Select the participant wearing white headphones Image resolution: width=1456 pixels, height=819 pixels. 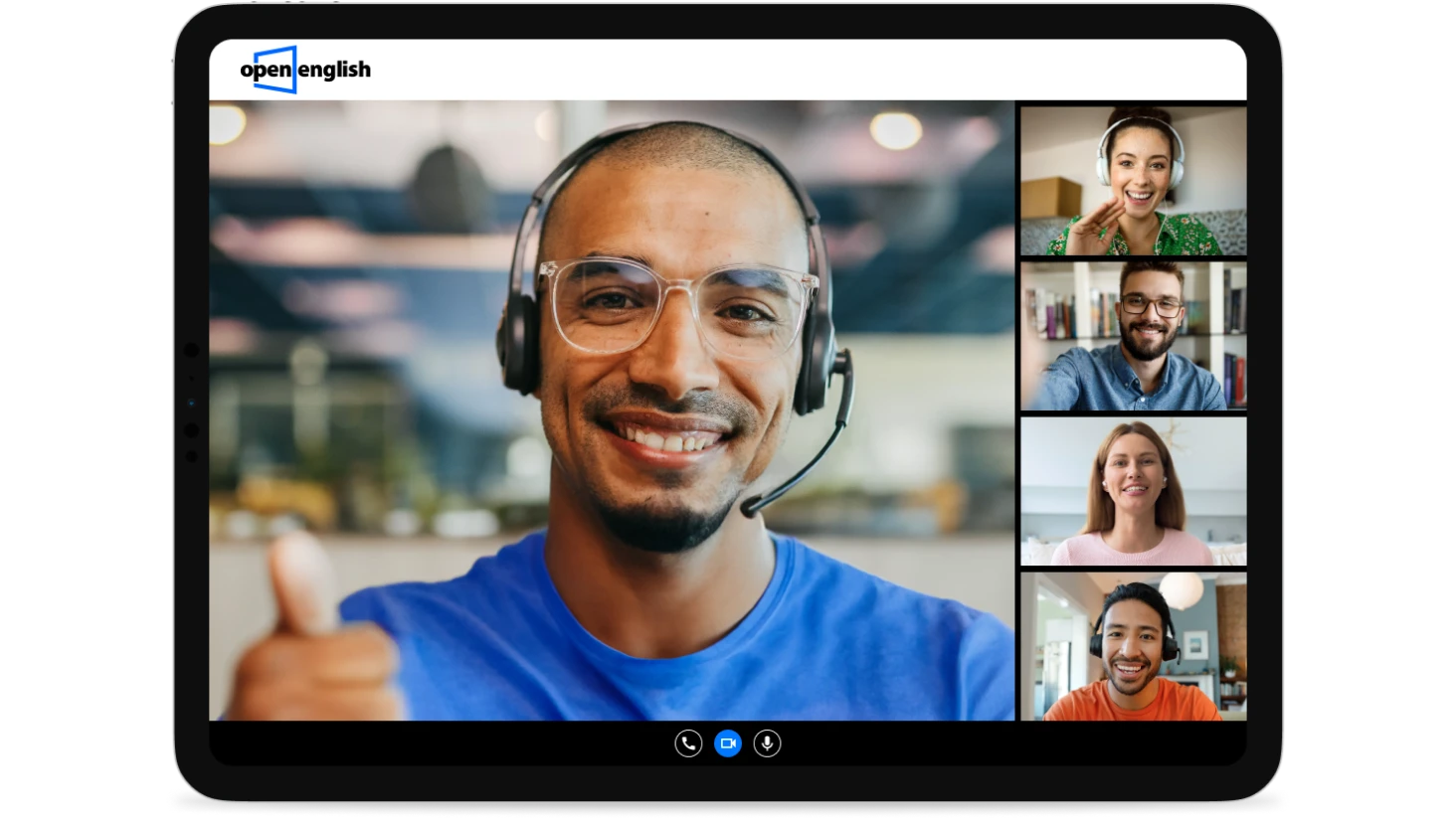(1133, 181)
